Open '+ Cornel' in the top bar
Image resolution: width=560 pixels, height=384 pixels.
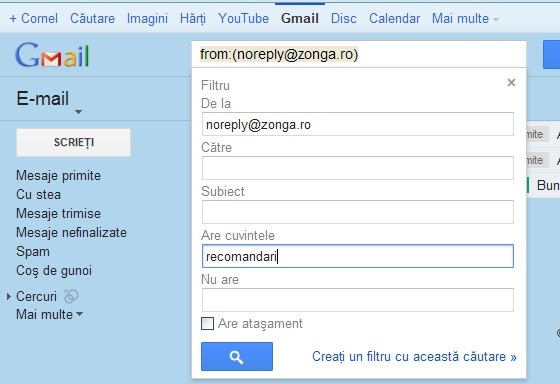(34, 18)
